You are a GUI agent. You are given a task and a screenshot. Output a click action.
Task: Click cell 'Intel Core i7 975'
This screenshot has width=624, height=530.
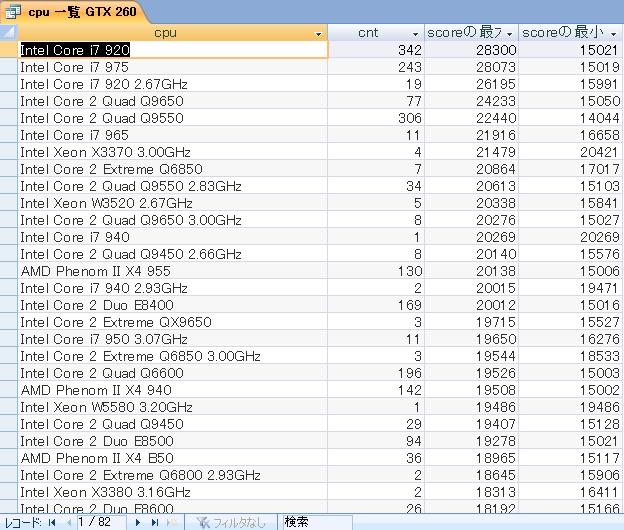(x=173, y=67)
